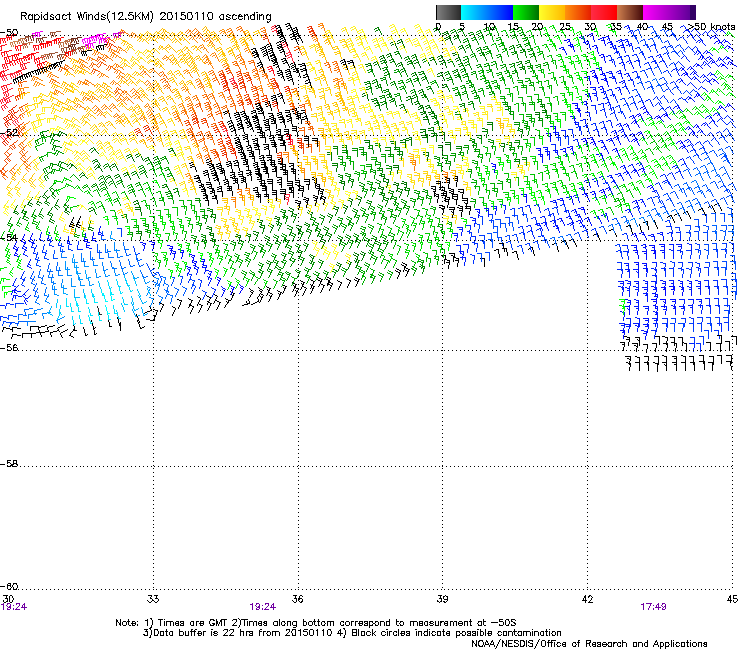Select the '42' longitude label
740x650 pixels.
coord(587,599)
